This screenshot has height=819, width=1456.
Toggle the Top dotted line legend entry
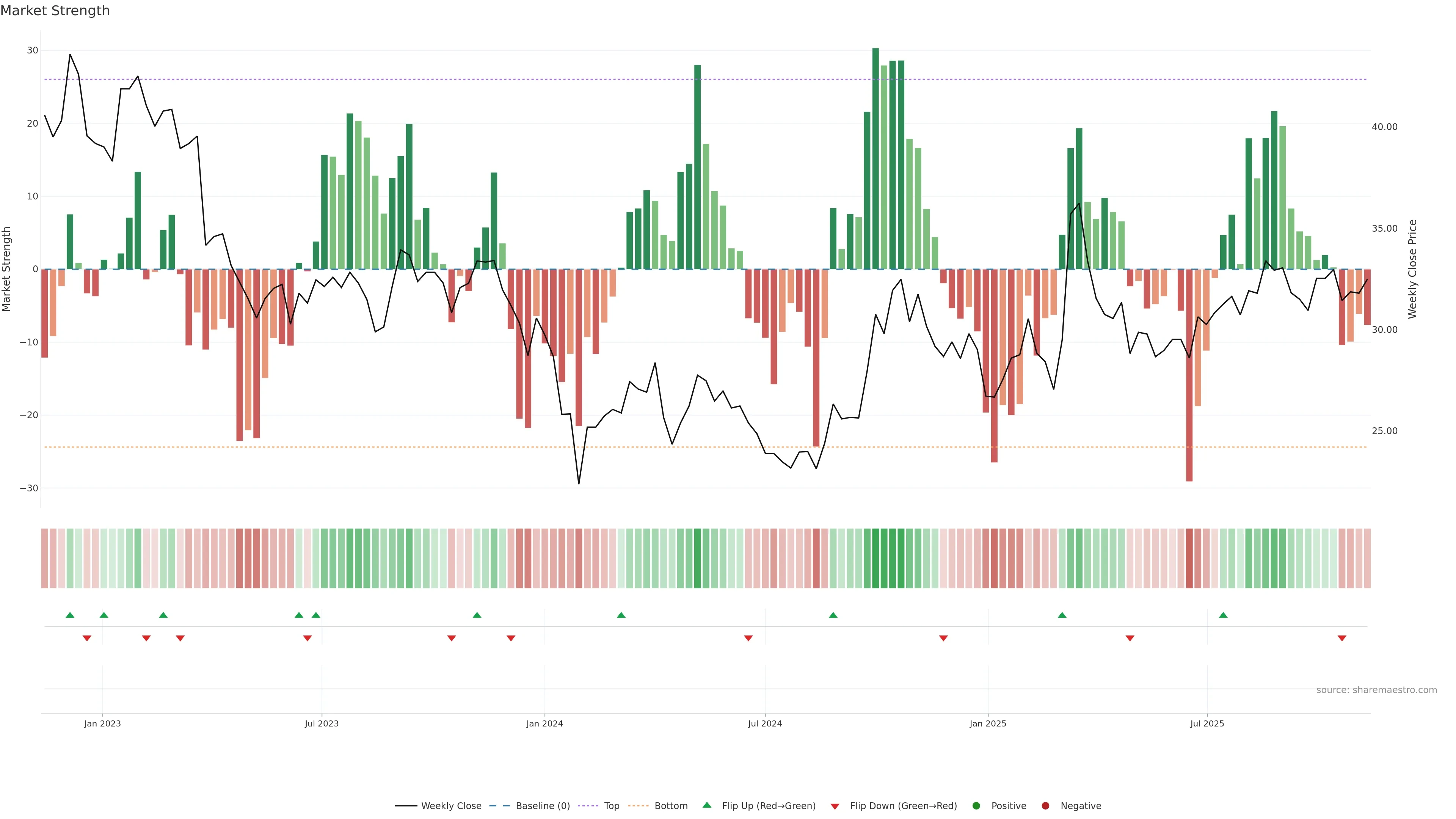coord(611,806)
